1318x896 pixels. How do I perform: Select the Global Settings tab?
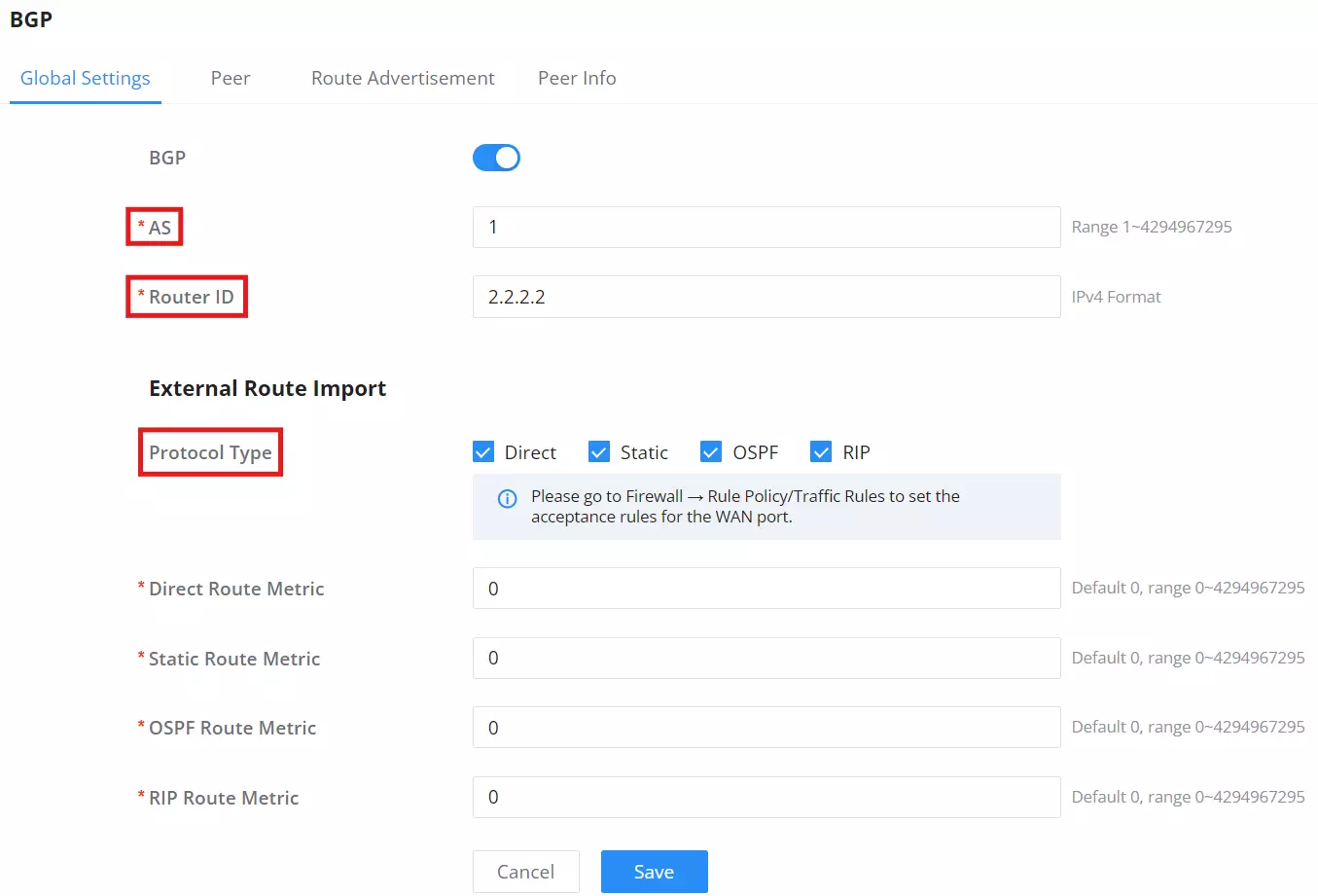[x=86, y=78]
